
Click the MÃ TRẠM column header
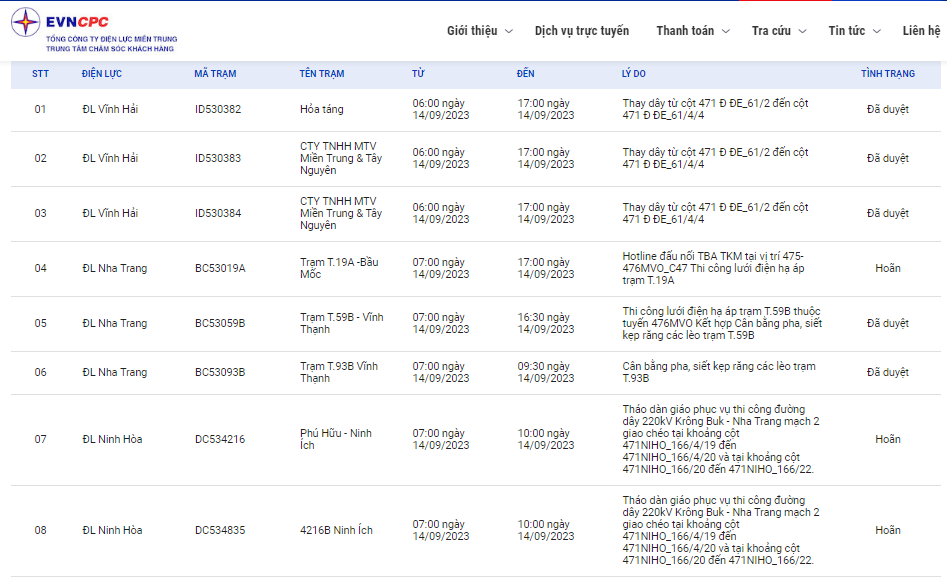(x=215, y=74)
